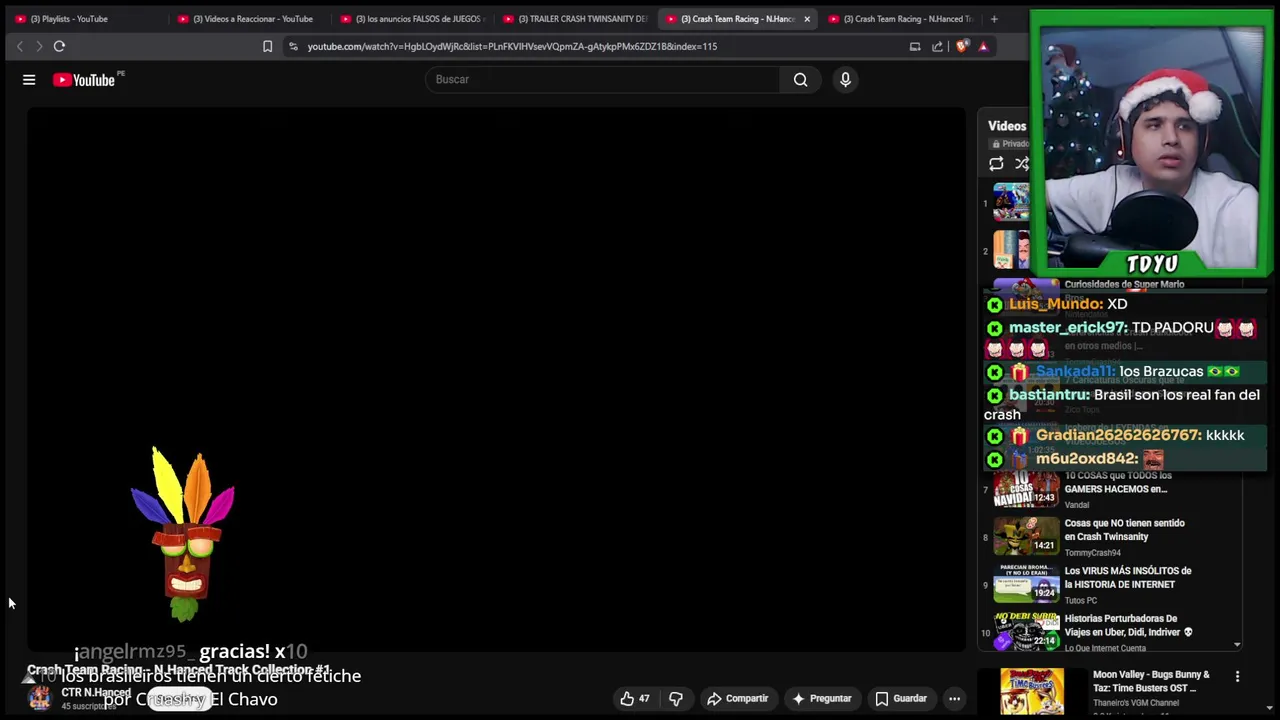Click Time Busters recommended thumbnail

point(1032,692)
